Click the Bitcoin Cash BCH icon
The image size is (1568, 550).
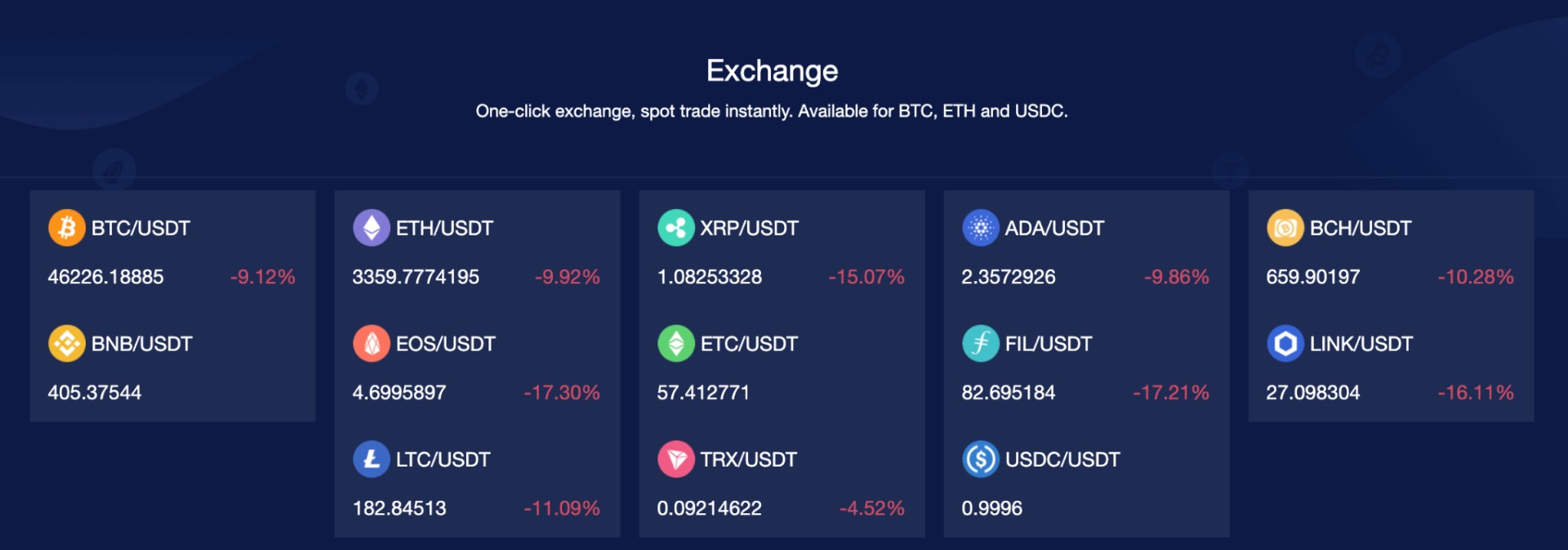point(1285,228)
